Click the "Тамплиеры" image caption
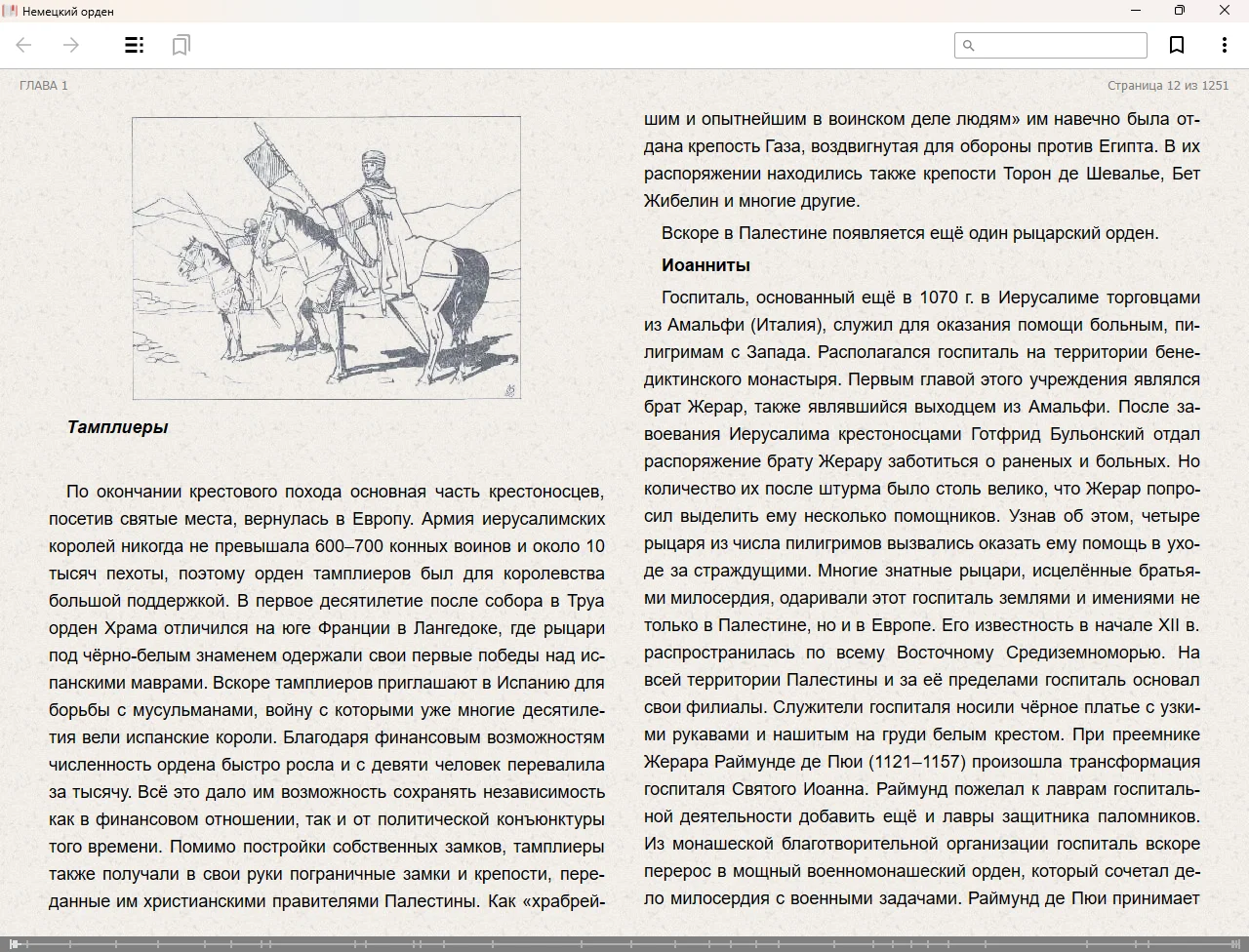 pyautogui.click(x=117, y=427)
